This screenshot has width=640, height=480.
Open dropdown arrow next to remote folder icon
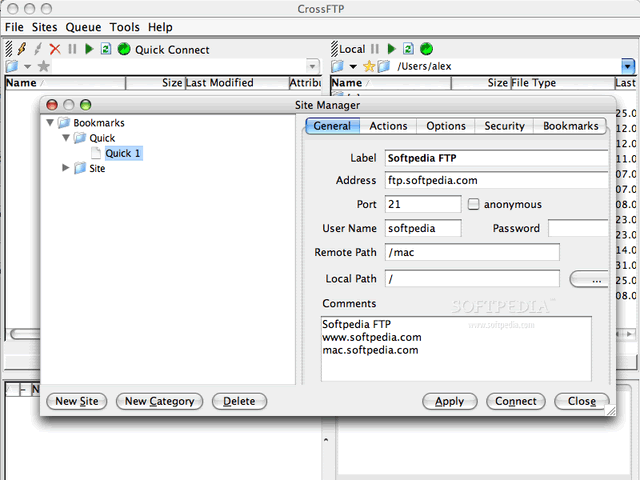pyautogui.click(x=27, y=67)
